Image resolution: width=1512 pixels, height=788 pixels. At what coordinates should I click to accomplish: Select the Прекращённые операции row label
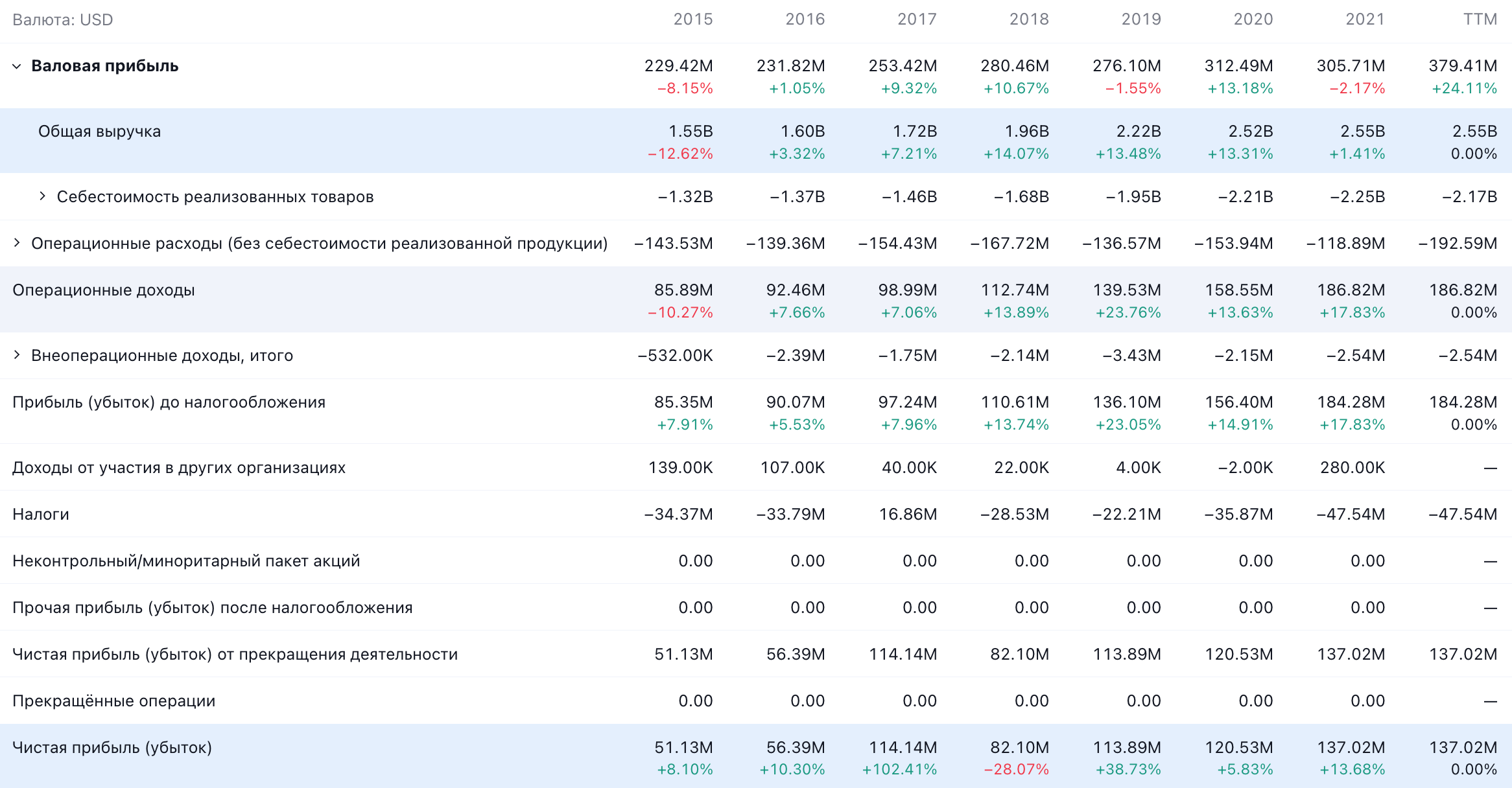(x=114, y=701)
